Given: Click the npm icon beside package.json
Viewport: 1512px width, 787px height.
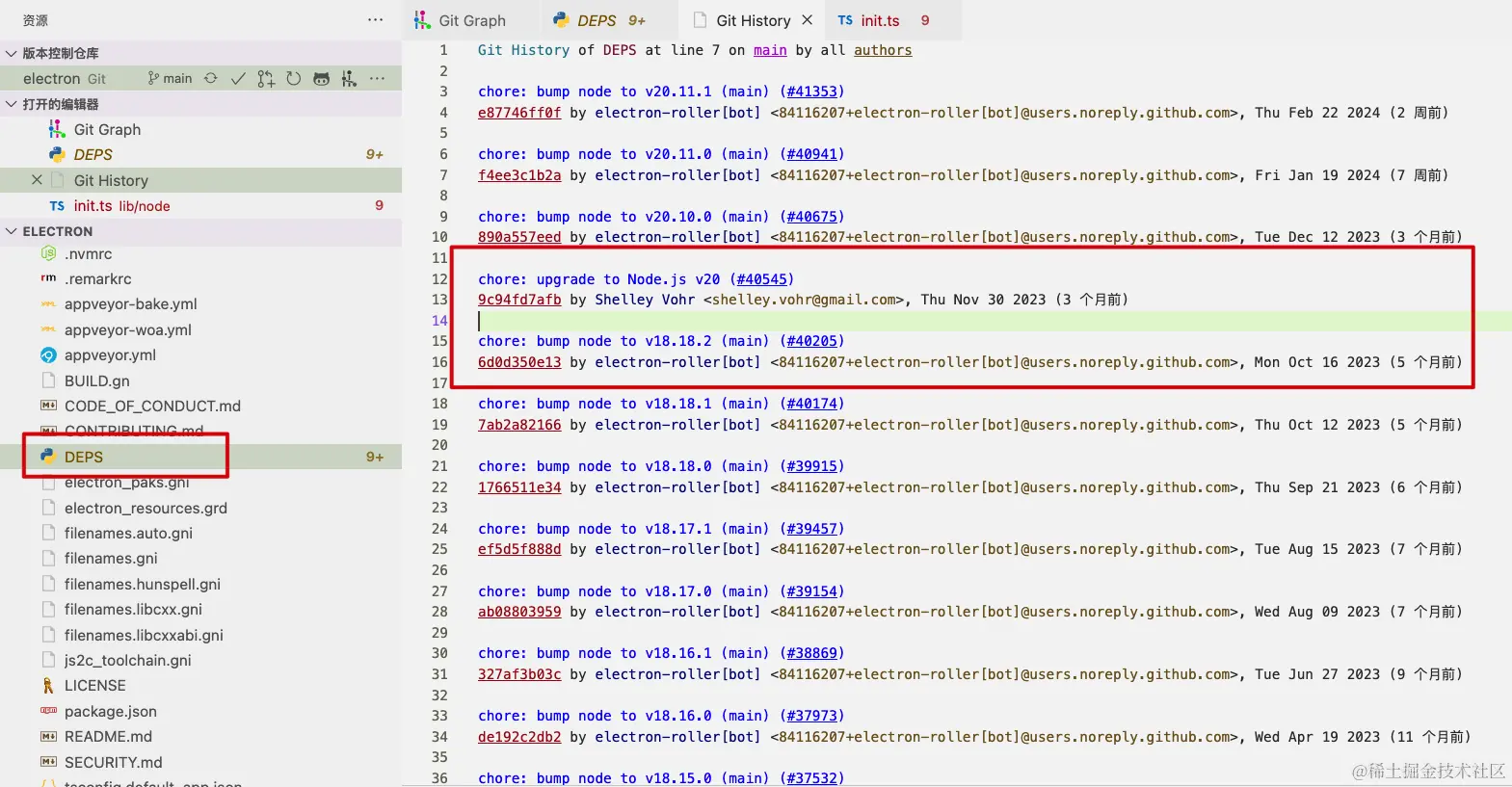Looking at the screenshot, I should point(48,711).
